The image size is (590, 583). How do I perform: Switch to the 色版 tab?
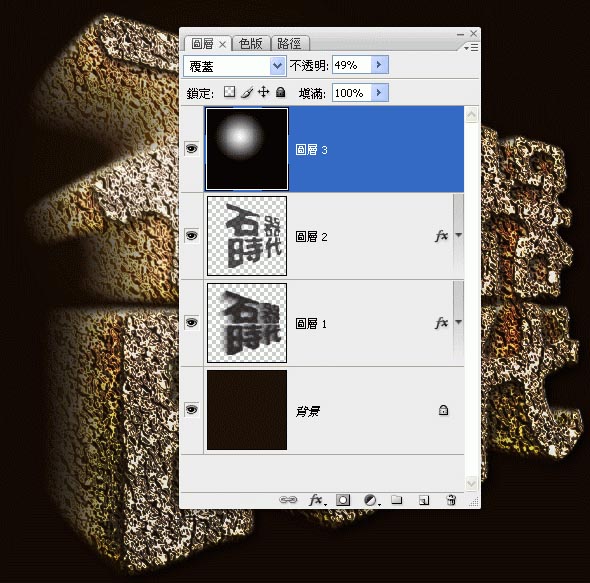click(x=251, y=44)
